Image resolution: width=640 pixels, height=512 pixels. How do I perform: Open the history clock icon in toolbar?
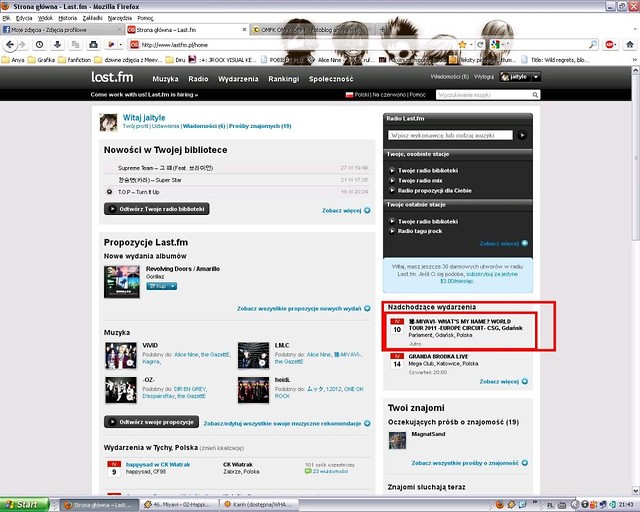(x=40, y=45)
